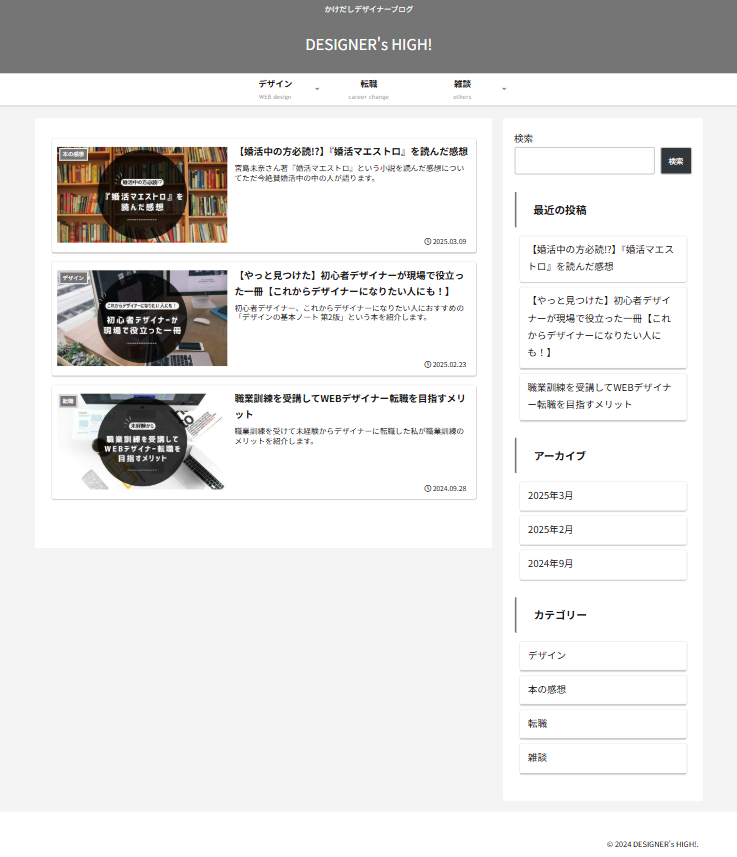This screenshot has height=857, width=737.
Task: Open the 転職 career change menu item
Action: coord(368,89)
